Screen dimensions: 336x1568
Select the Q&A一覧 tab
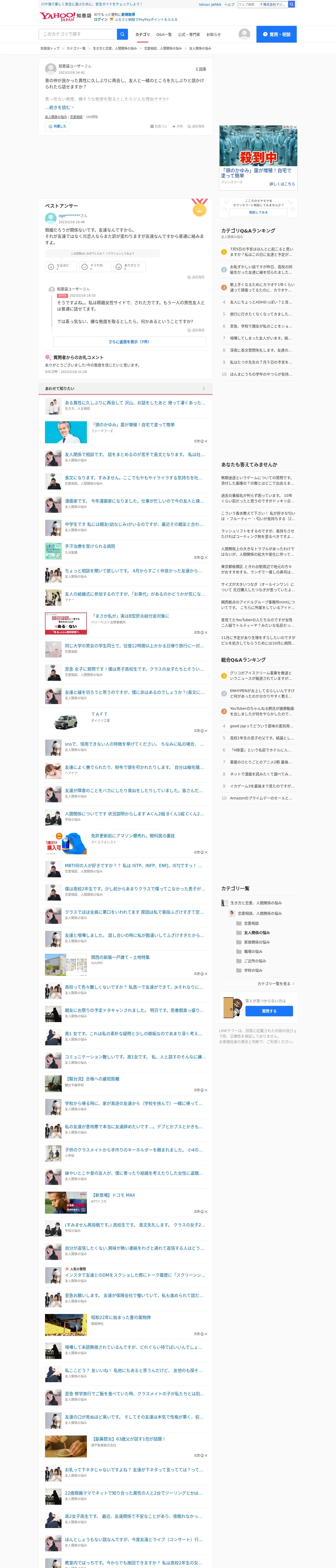pyautogui.click(x=164, y=35)
